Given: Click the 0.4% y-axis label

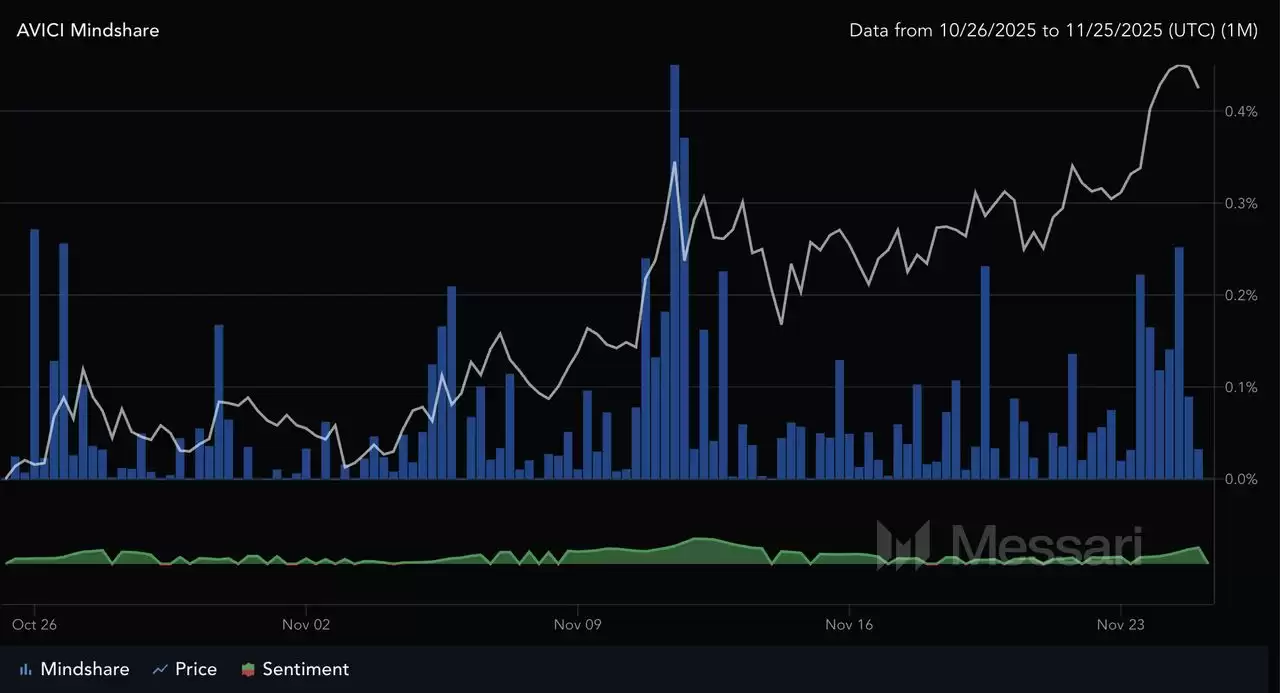Looking at the screenshot, I should (x=1242, y=111).
